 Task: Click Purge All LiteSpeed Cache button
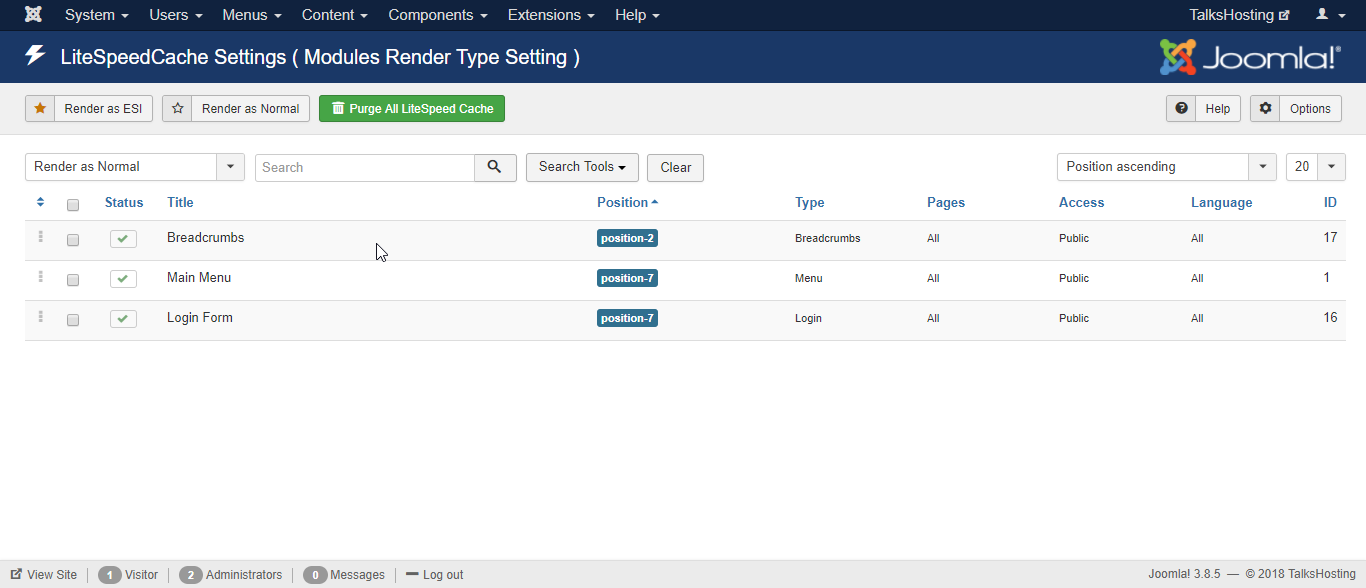tap(412, 109)
